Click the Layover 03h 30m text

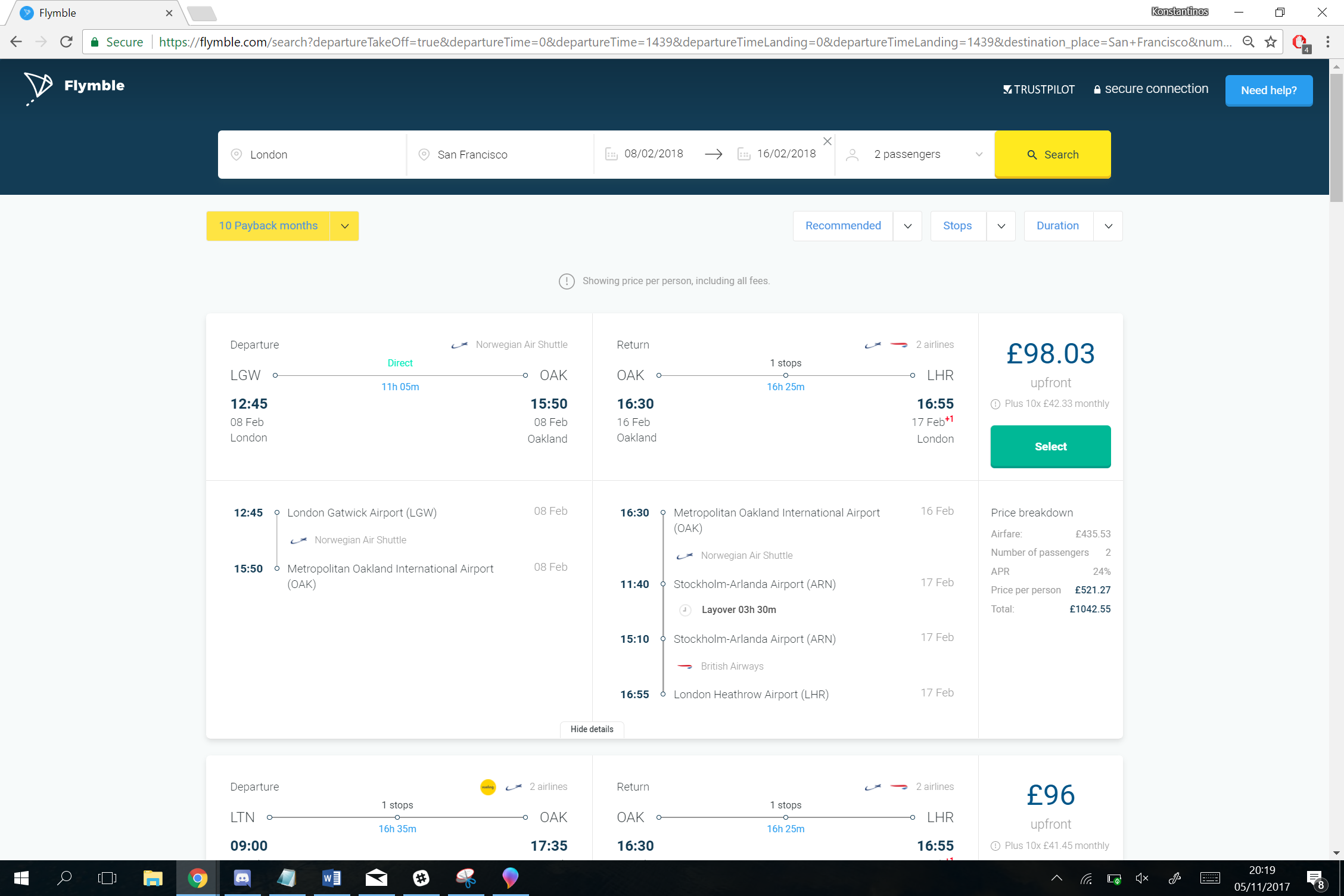pyautogui.click(x=739, y=609)
